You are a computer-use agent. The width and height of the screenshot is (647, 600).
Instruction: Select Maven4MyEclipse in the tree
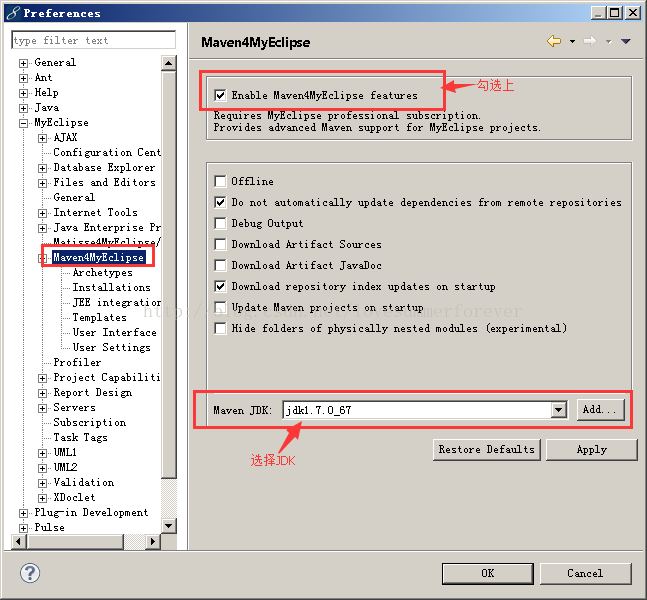[x=99, y=257]
